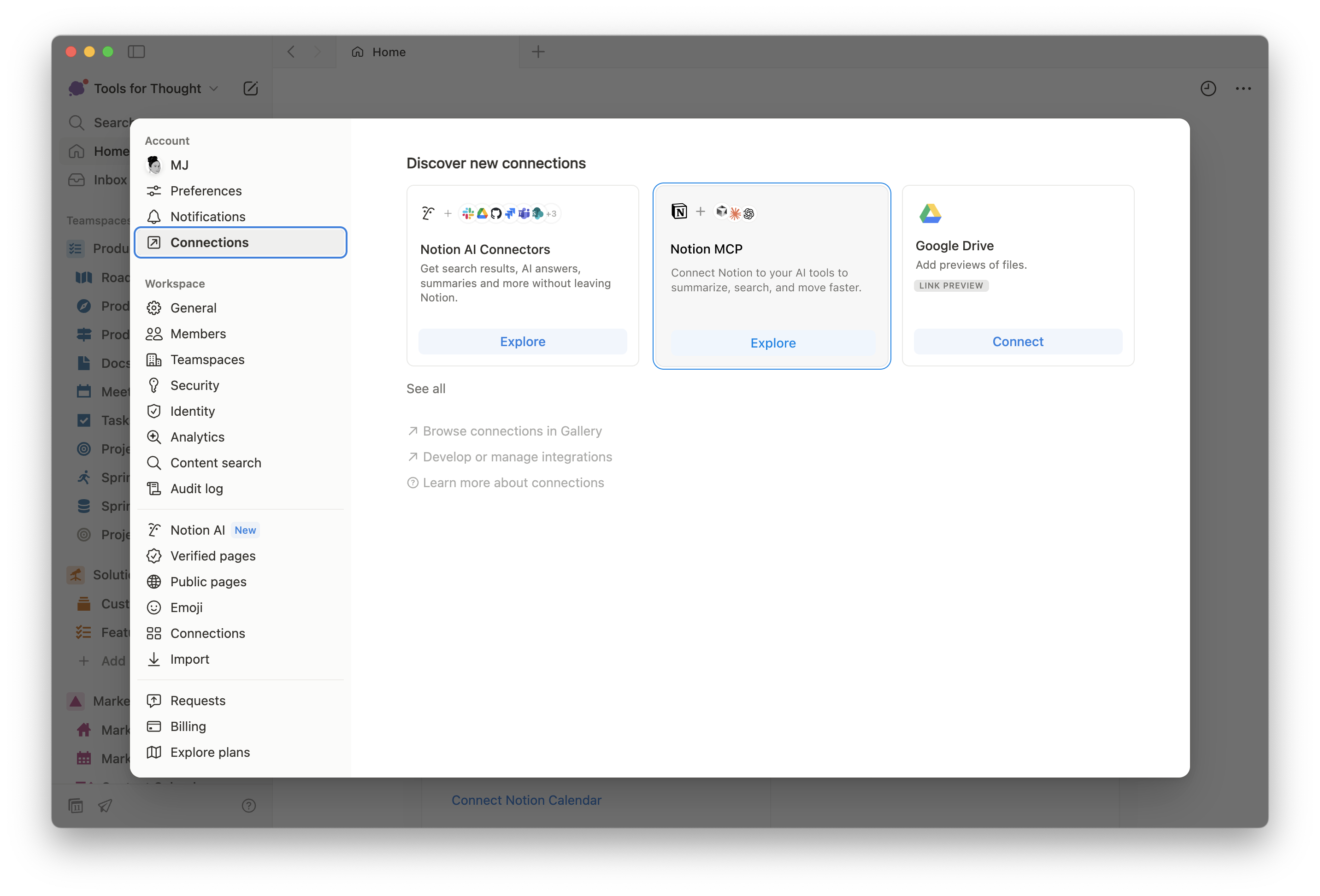The image size is (1320, 896).
Task: Click Connect on Google Drive card
Action: (1017, 342)
